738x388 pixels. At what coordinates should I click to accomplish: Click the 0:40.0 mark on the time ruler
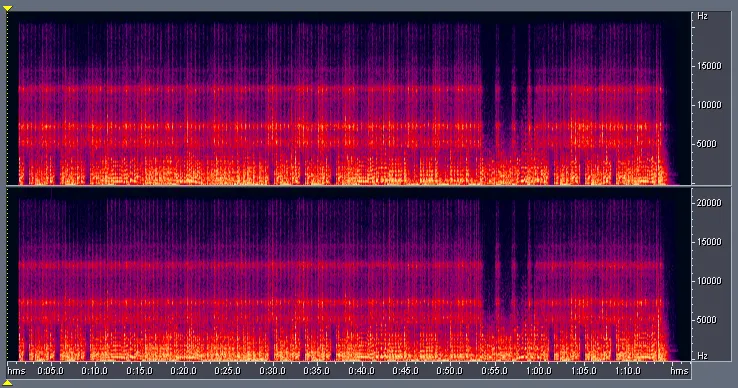pyautogui.click(x=361, y=371)
